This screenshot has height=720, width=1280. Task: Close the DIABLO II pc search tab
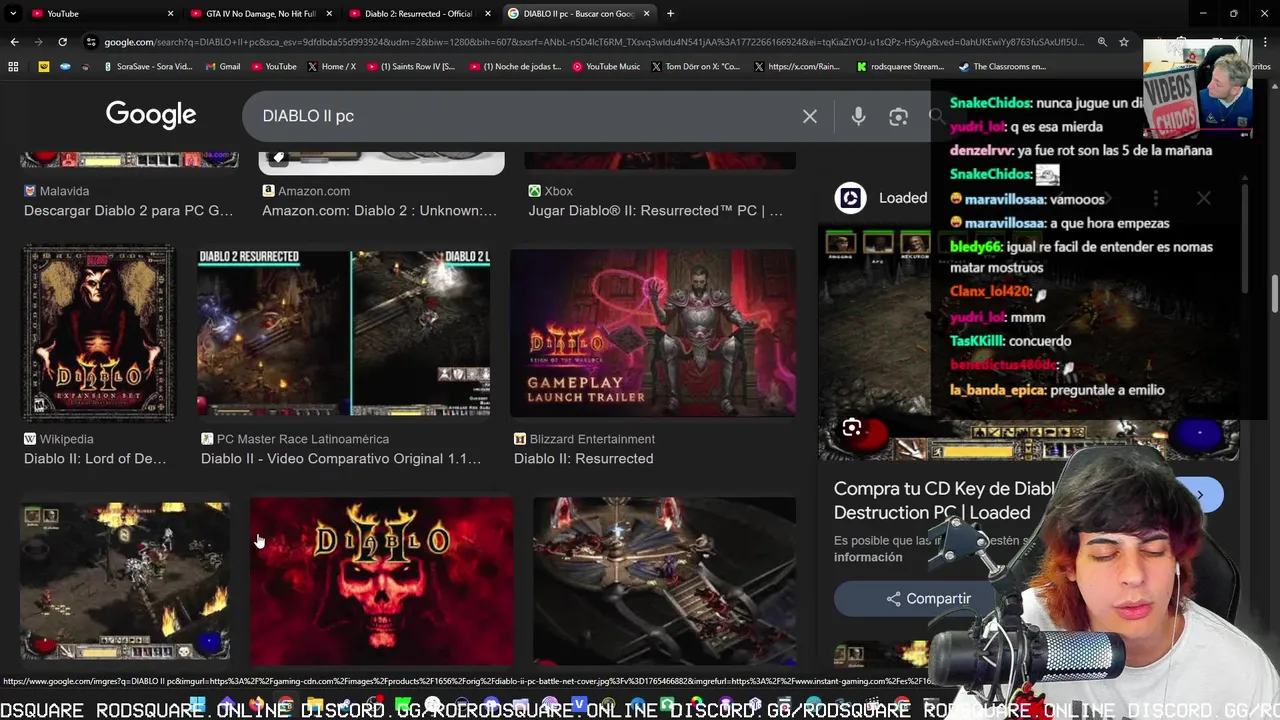[647, 14]
